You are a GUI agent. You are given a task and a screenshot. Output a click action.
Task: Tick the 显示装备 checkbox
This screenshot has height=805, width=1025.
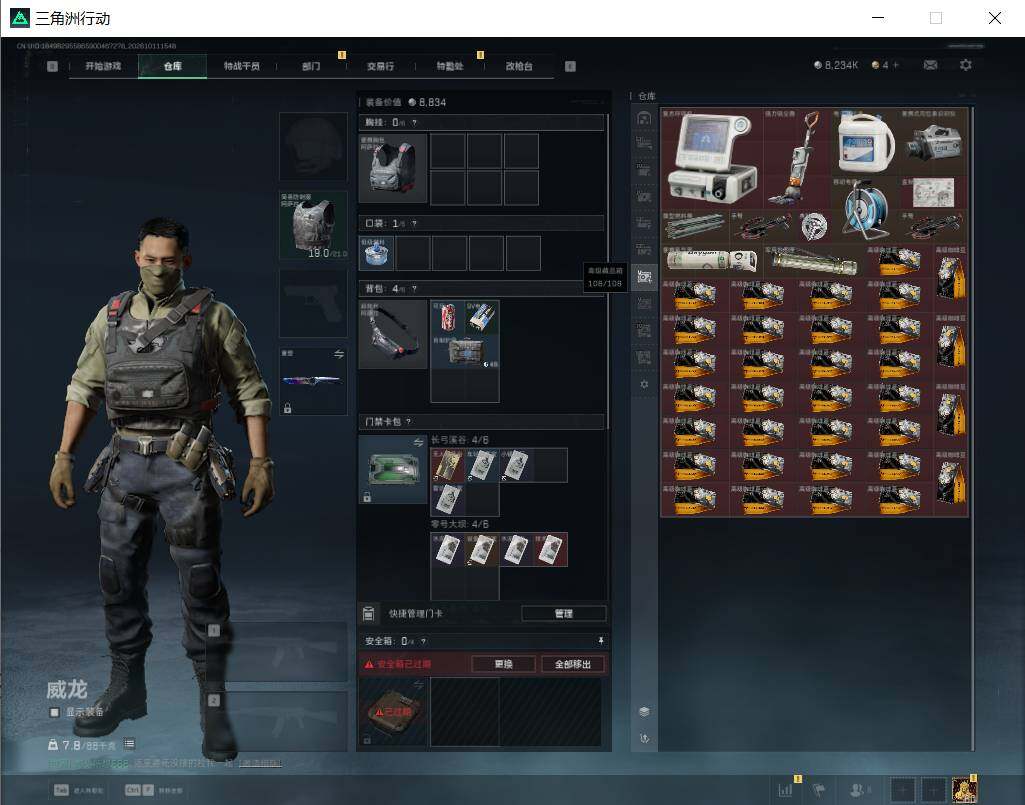(55, 712)
